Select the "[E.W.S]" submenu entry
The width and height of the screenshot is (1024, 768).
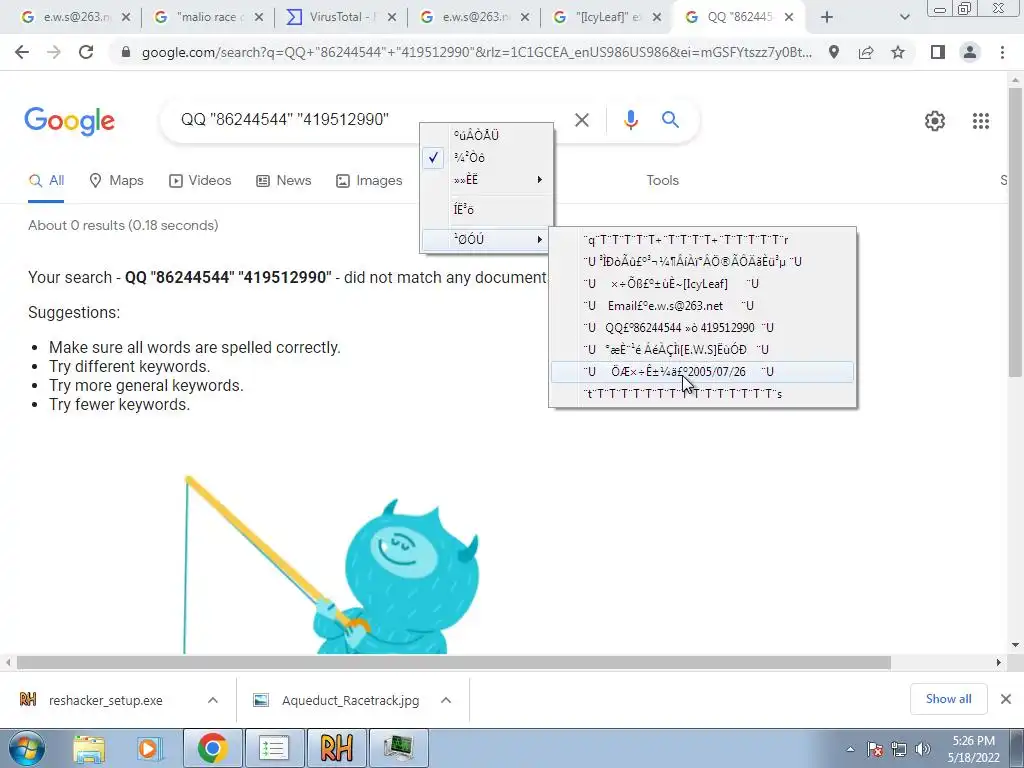pos(703,350)
